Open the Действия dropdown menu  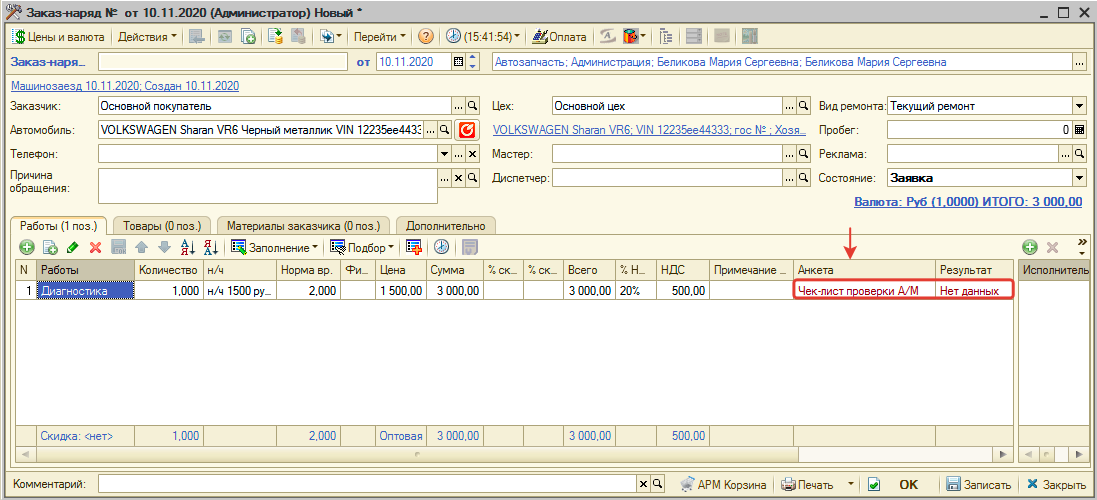click(x=147, y=37)
